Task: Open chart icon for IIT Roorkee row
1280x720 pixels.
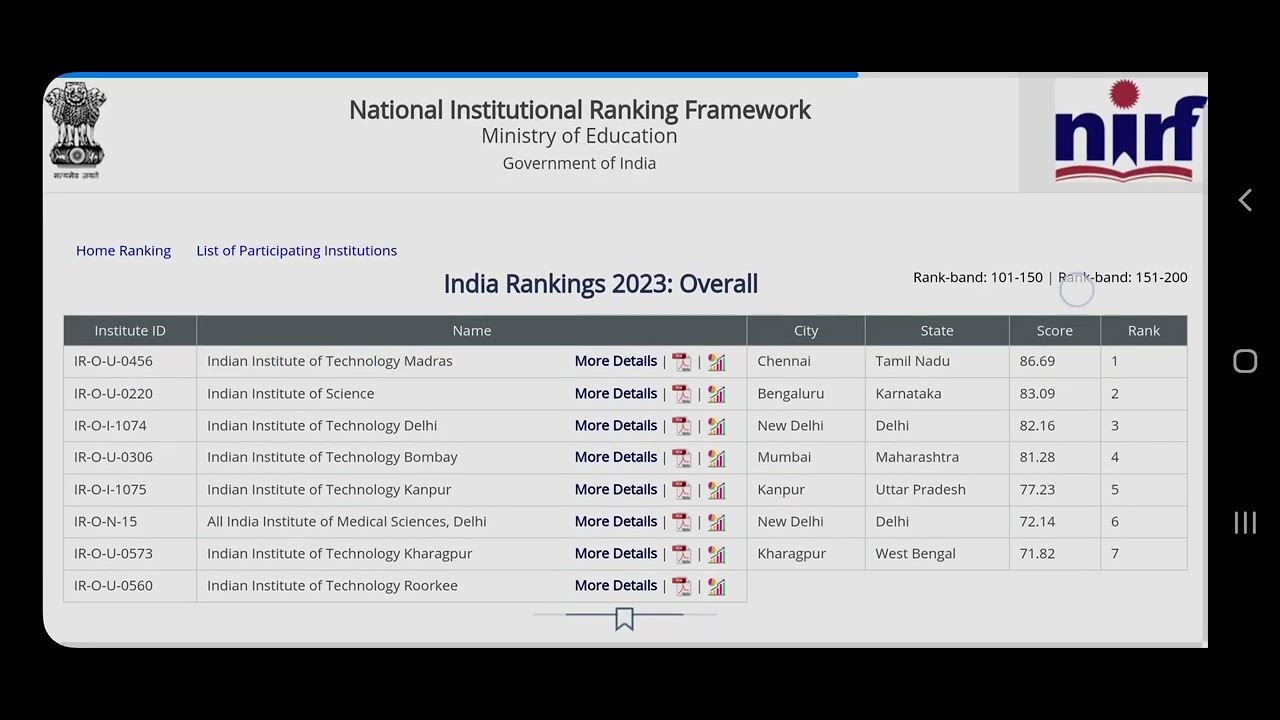Action: tap(717, 586)
